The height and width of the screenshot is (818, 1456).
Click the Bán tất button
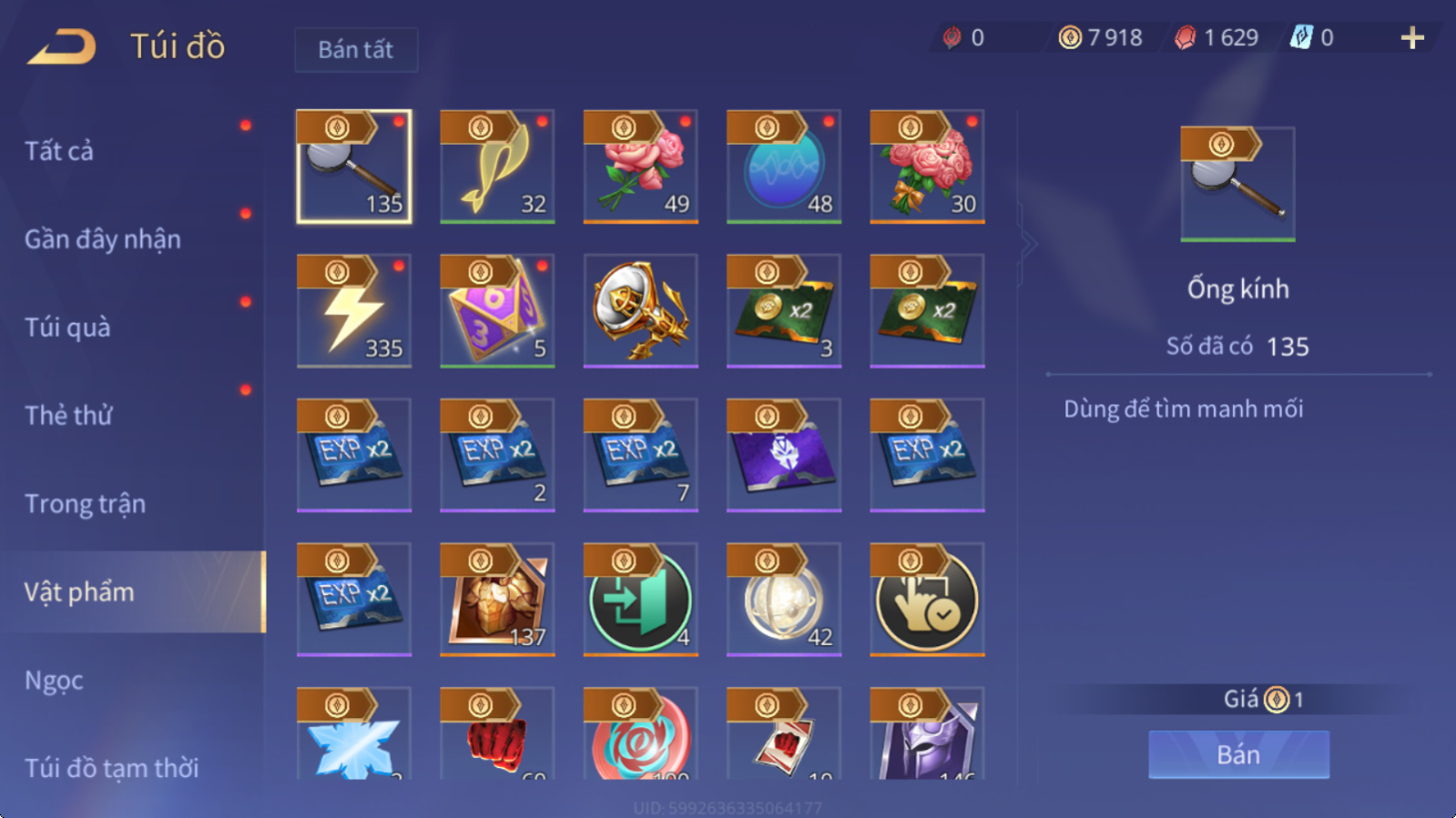click(x=356, y=50)
